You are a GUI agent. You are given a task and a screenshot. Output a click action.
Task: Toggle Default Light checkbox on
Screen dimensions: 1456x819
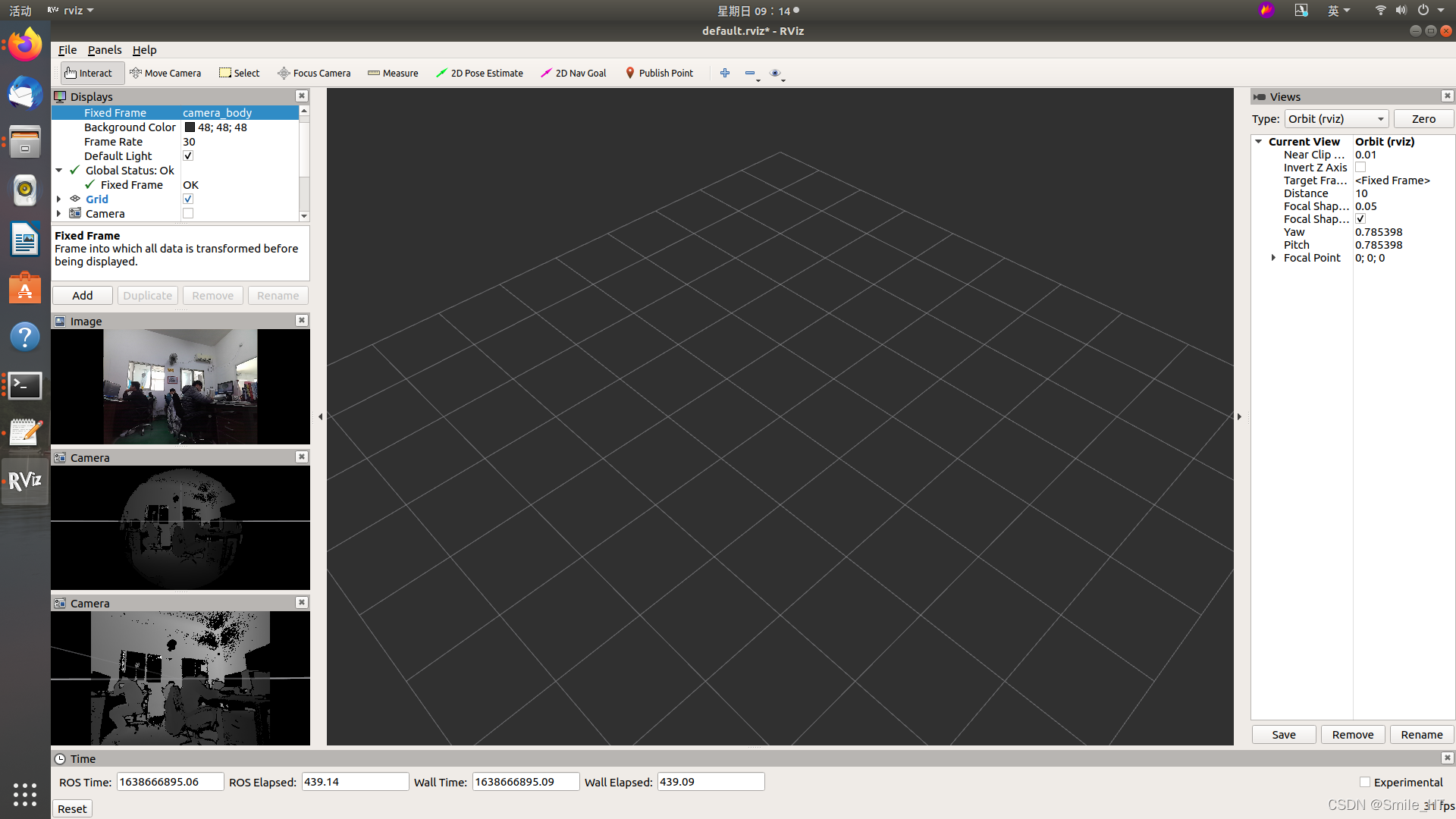tap(187, 156)
